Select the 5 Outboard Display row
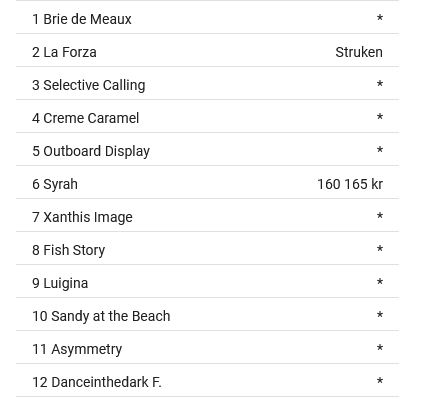 coord(207,149)
